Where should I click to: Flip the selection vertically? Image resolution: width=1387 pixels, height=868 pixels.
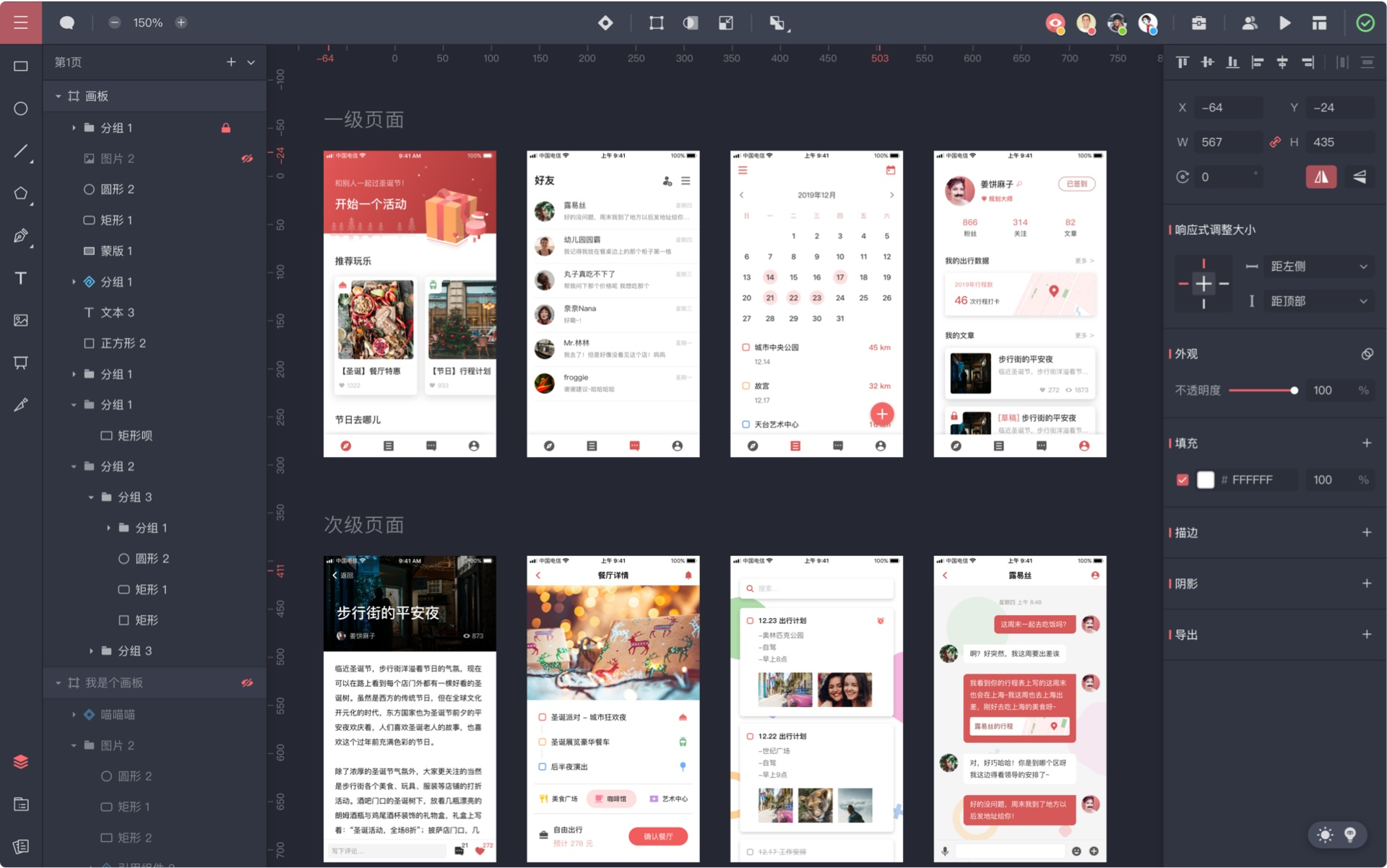1360,176
